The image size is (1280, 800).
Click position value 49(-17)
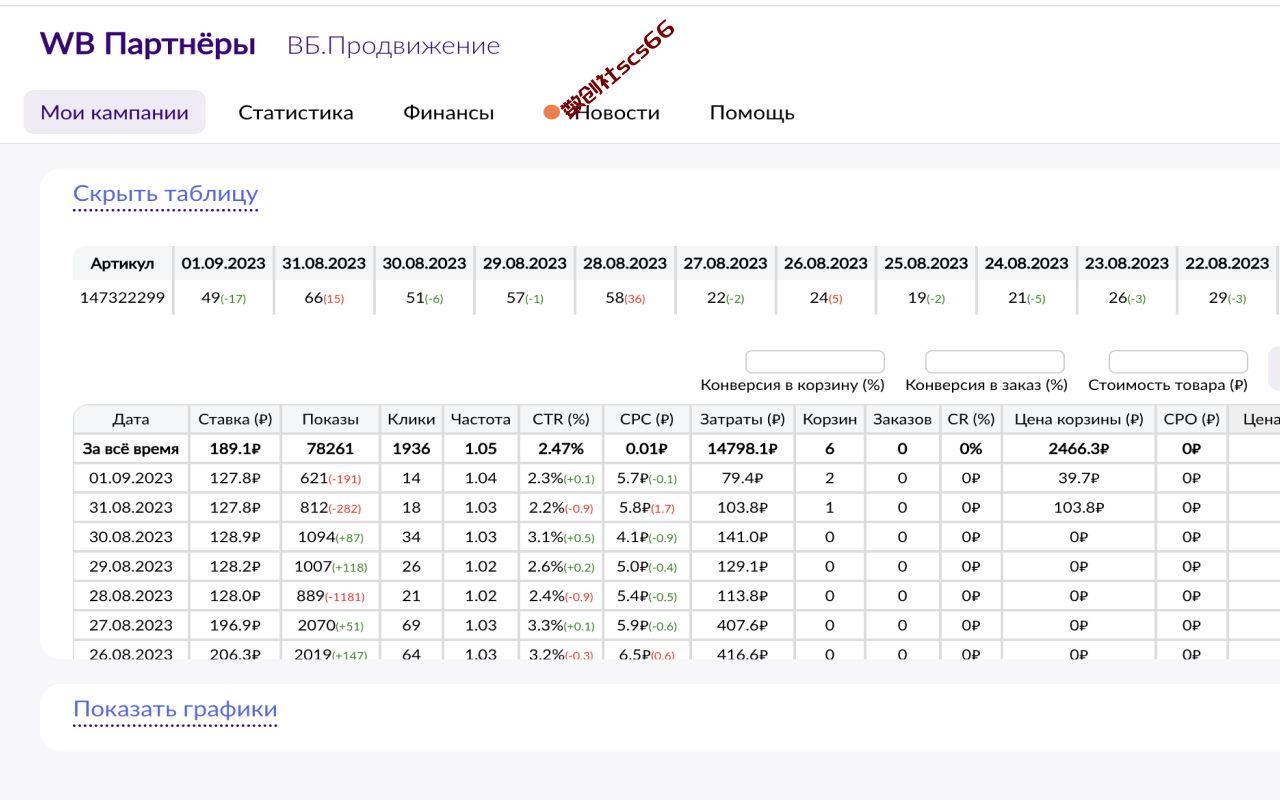pyautogui.click(x=224, y=298)
